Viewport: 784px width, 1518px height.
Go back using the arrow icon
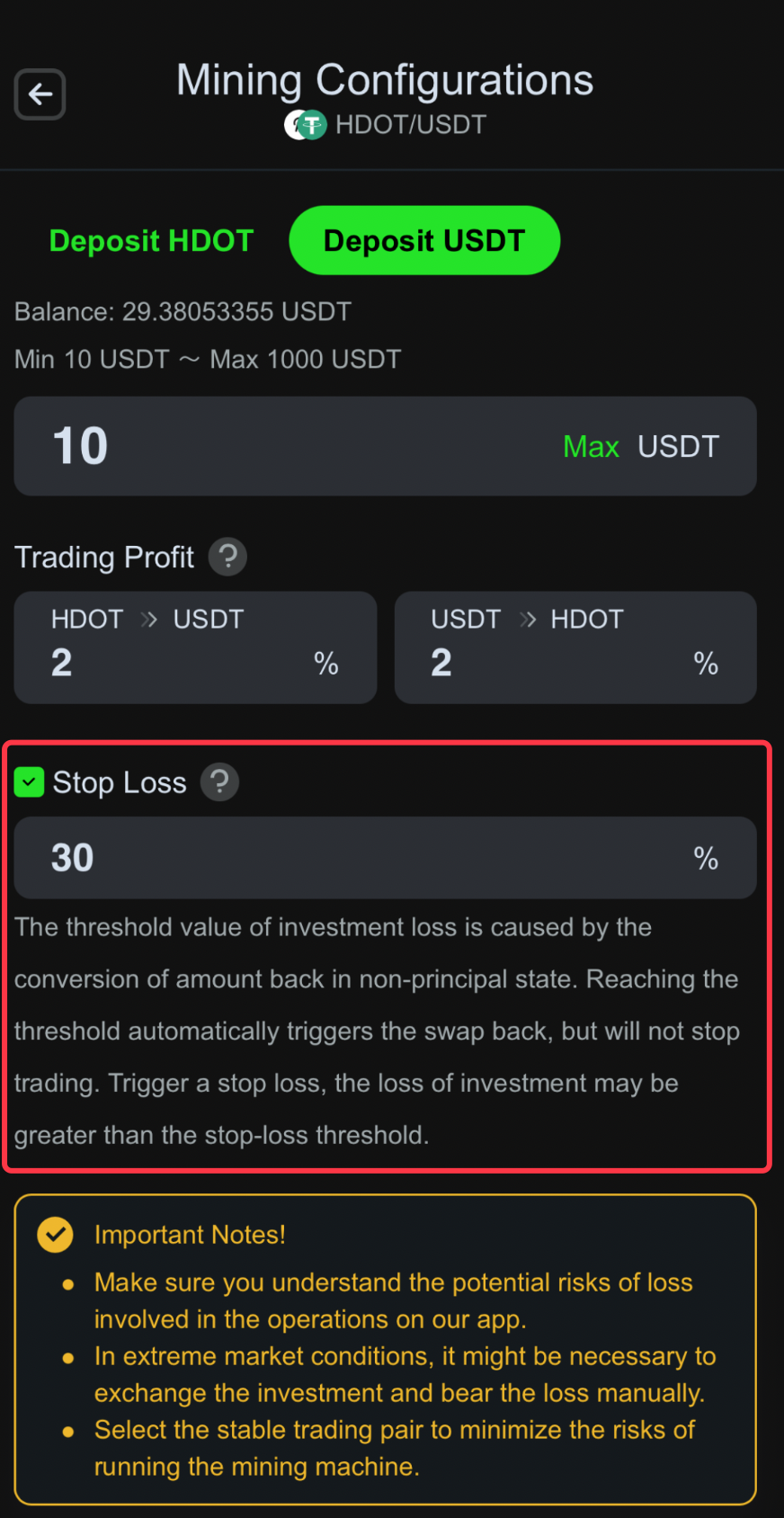(x=40, y=94)
